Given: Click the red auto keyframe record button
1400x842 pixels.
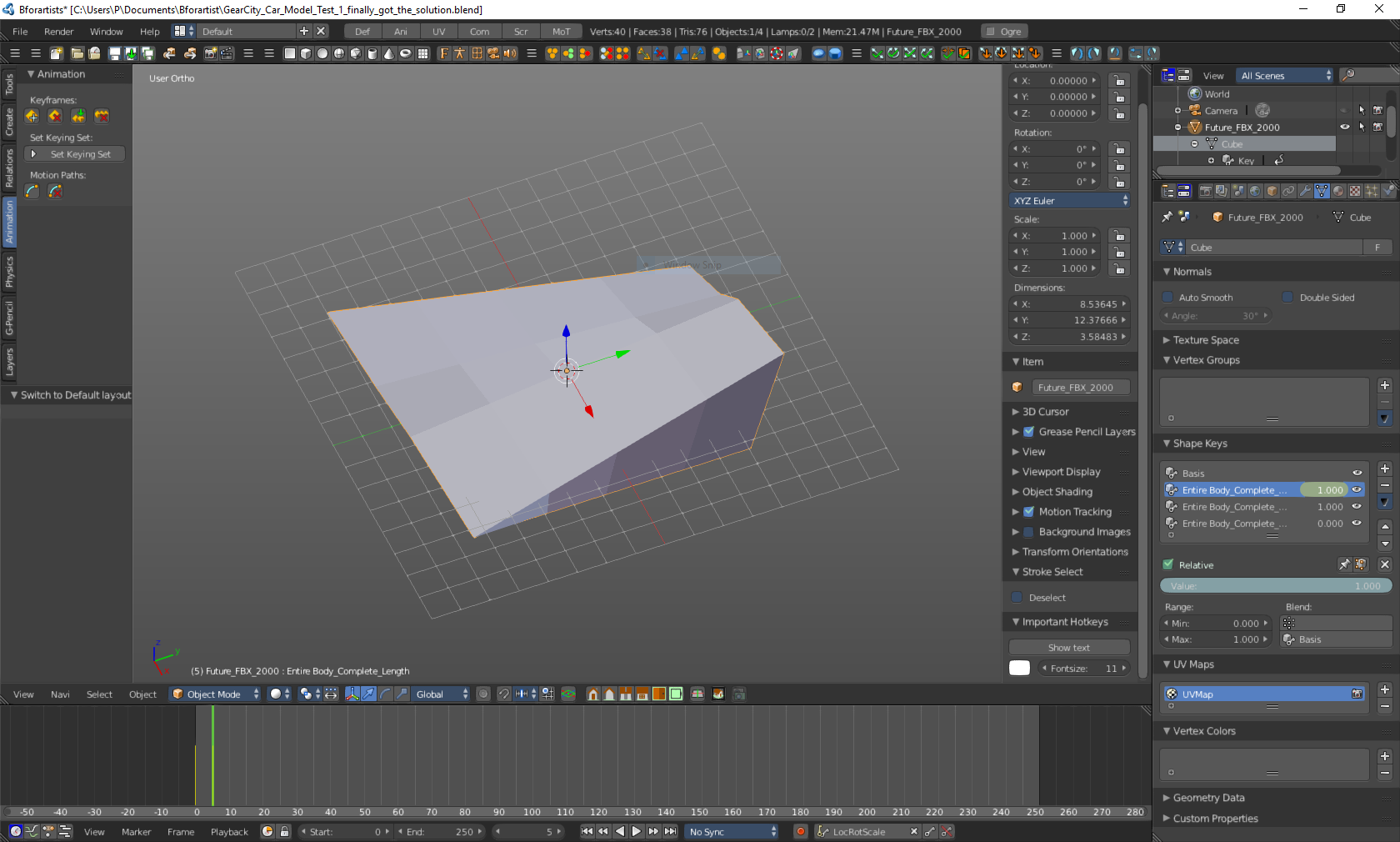Looking at the screenshot, I should [800, 831].
